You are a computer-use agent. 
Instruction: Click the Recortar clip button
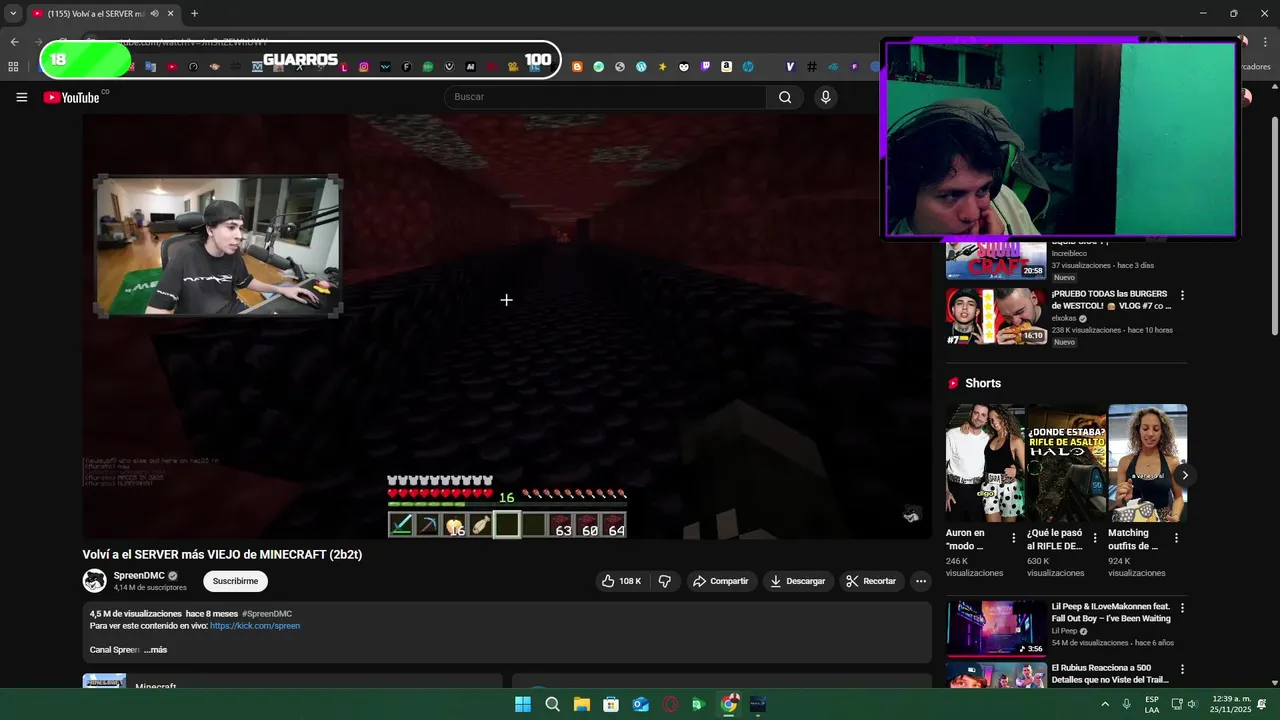coord(872,581)
